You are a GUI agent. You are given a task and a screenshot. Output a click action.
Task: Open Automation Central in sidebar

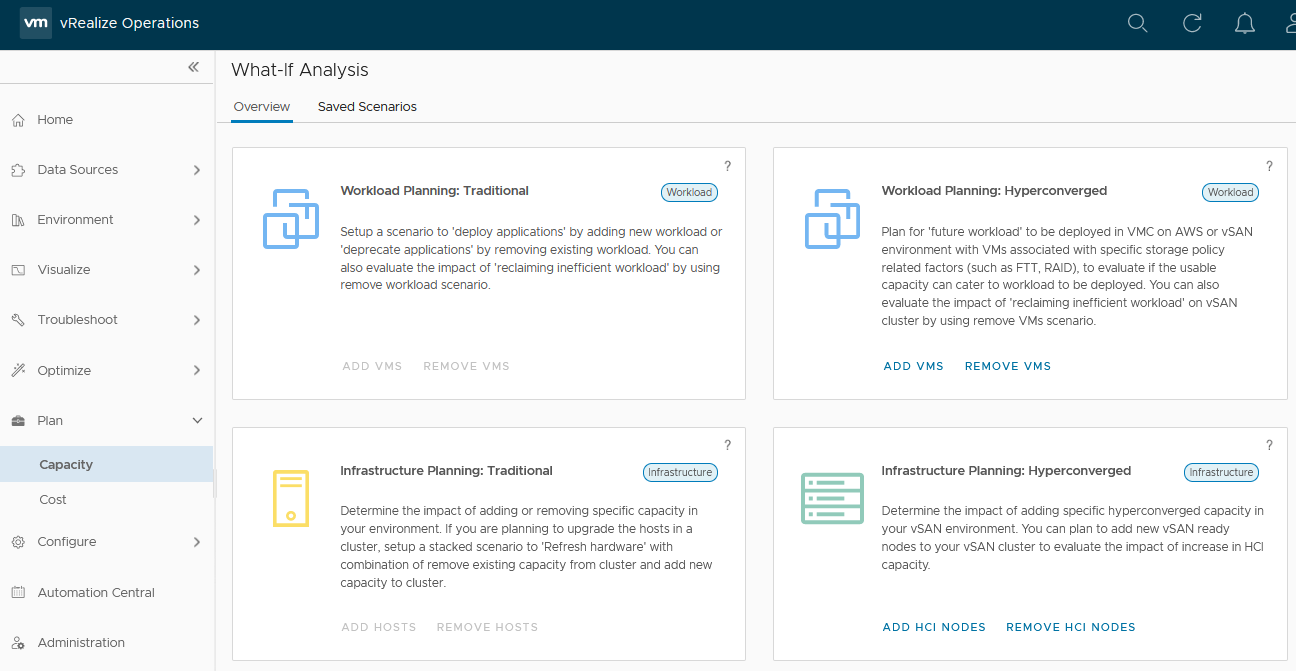coord(96,593)
